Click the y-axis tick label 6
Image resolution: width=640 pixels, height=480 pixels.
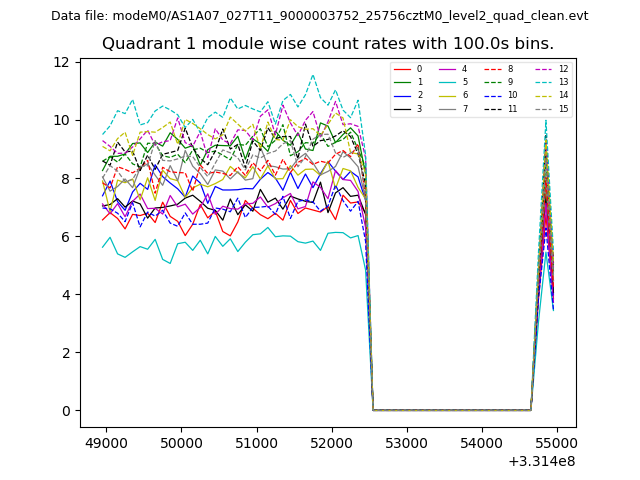(65, 237)
